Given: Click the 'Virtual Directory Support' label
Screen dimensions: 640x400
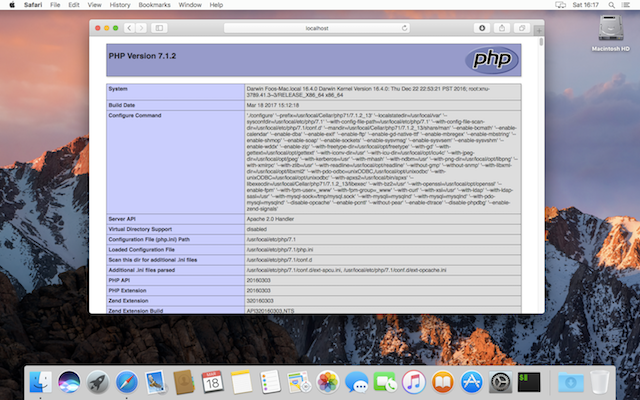Looking at the screenshot, I should [140, 229].
